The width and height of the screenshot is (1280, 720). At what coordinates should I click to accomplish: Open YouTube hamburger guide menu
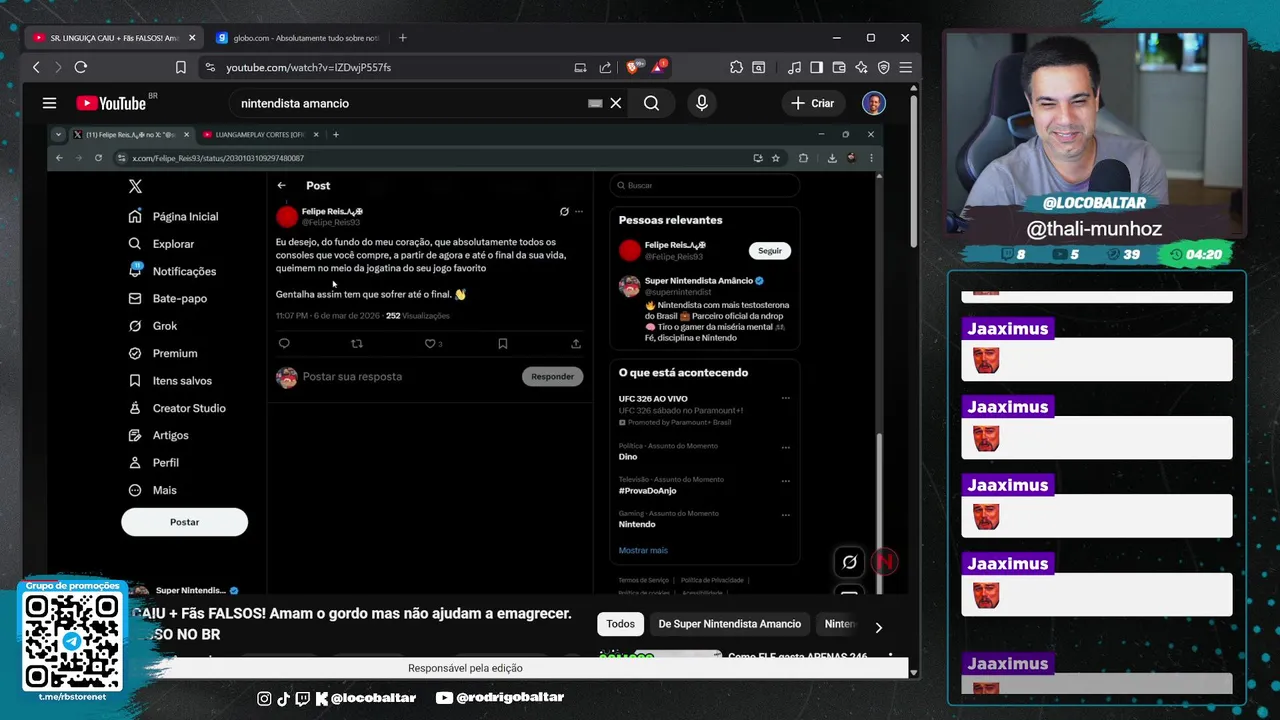pyautogui.click(x=49, y=103)
